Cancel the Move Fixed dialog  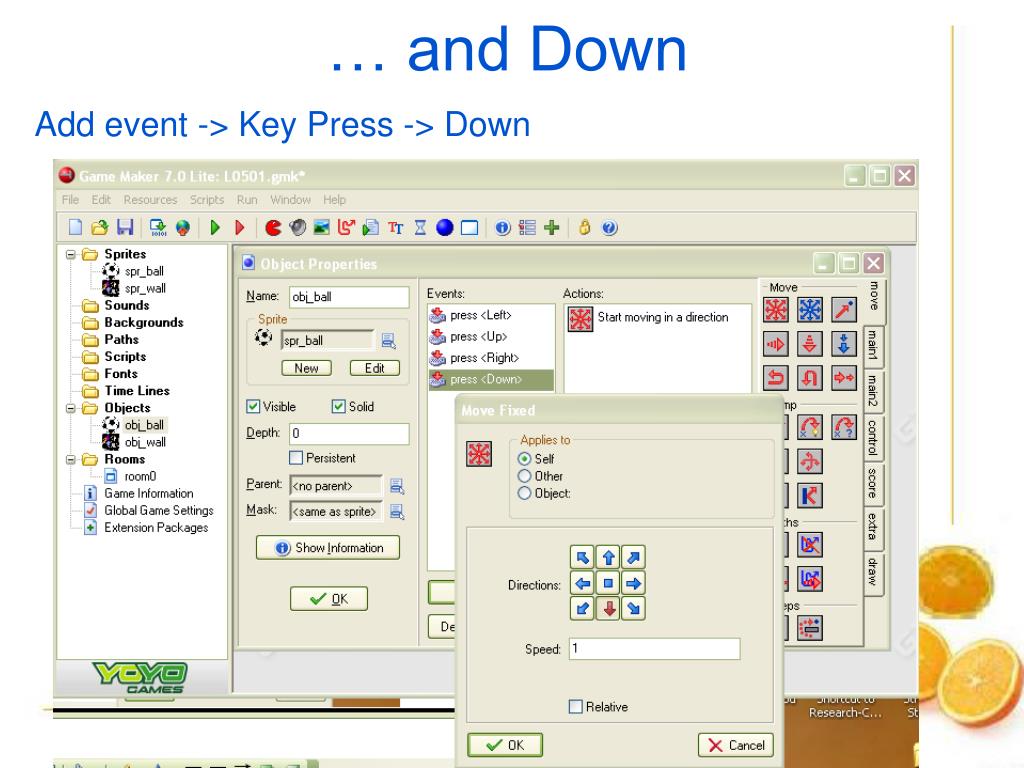(x=735, y=745)
